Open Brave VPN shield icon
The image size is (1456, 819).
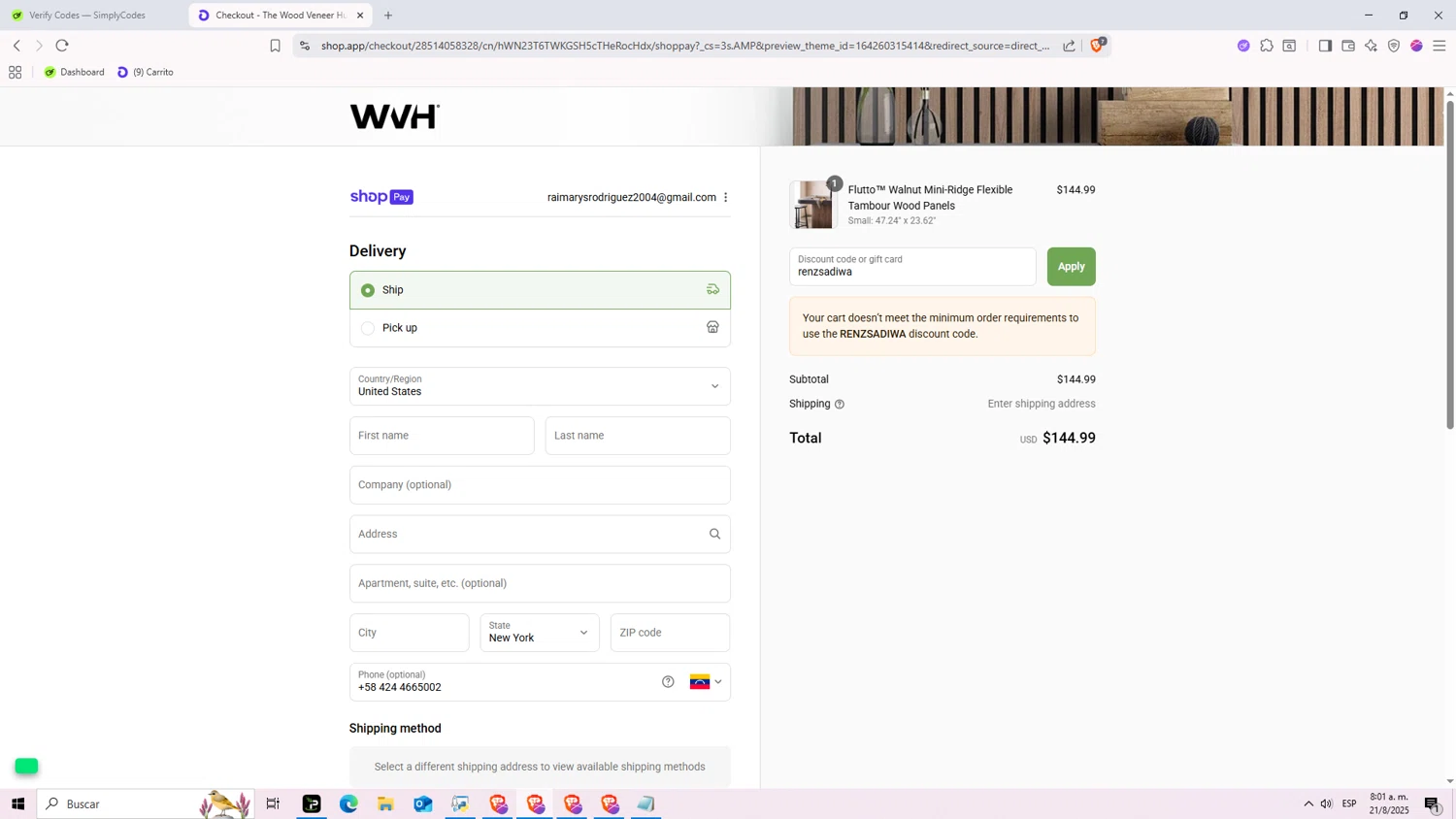(1394, 46)
